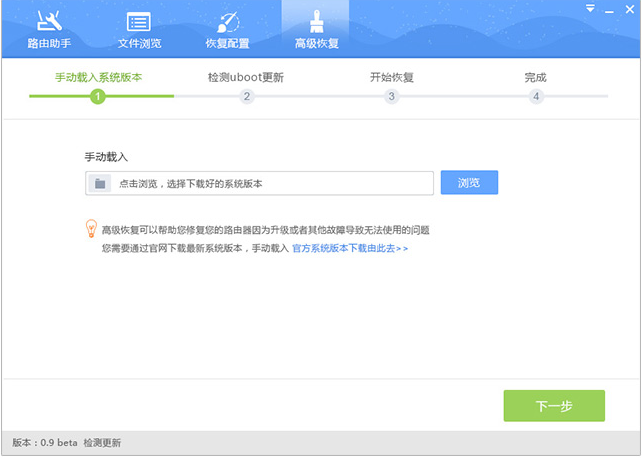Click the 手动载入系统版本 step label
This screenshot has height=458, width=642.
coord(99,77)
